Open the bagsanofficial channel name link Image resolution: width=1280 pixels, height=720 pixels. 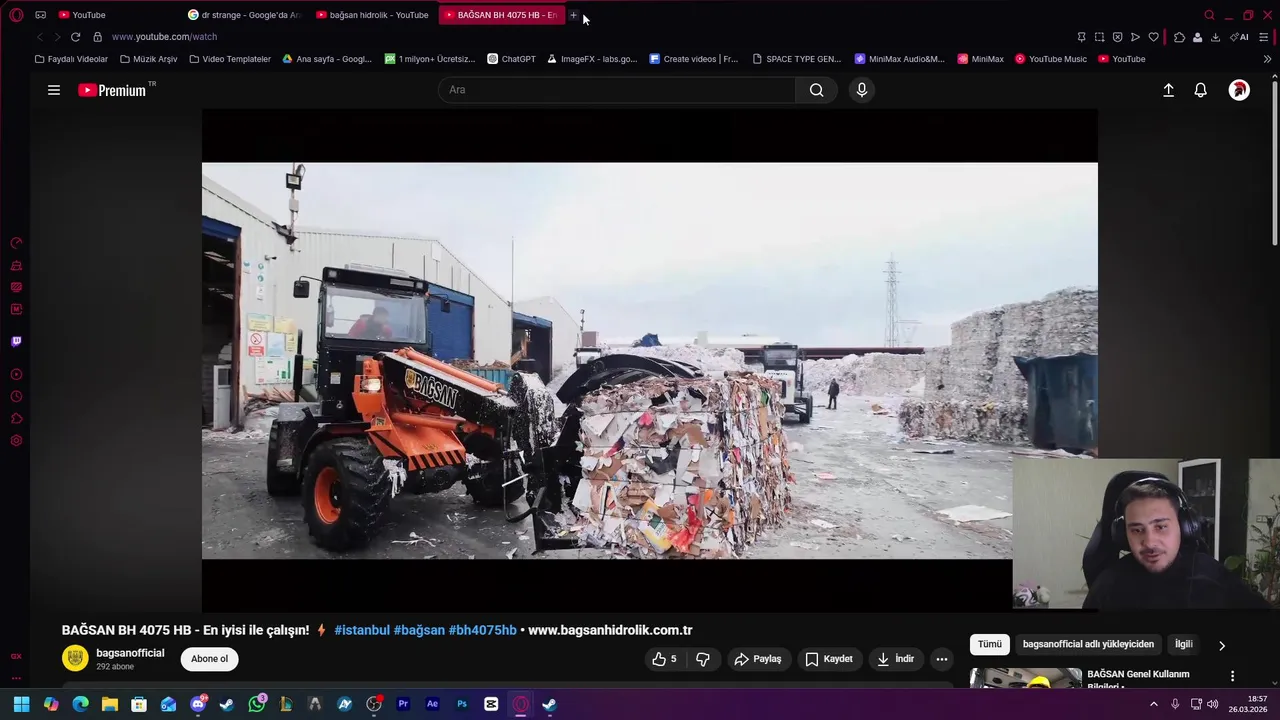(x=130, y=653)
